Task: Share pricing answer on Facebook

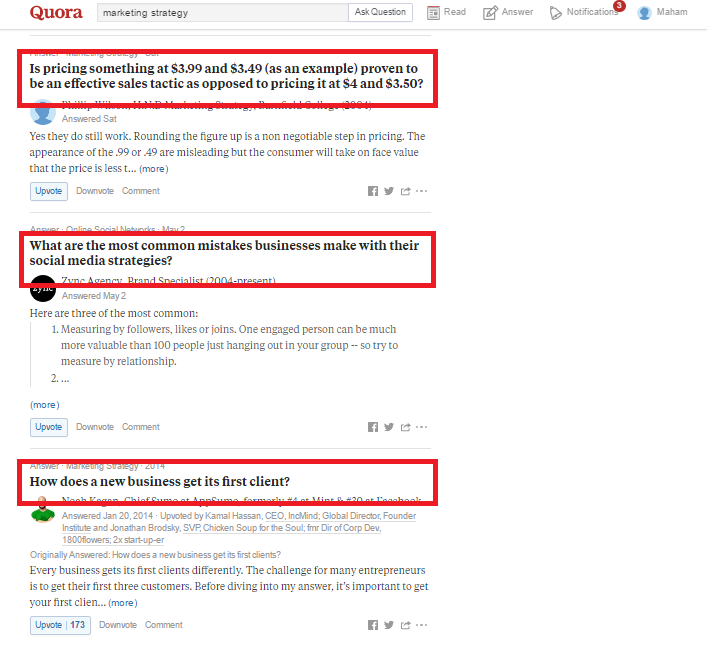Action: [x=372, y=191]
